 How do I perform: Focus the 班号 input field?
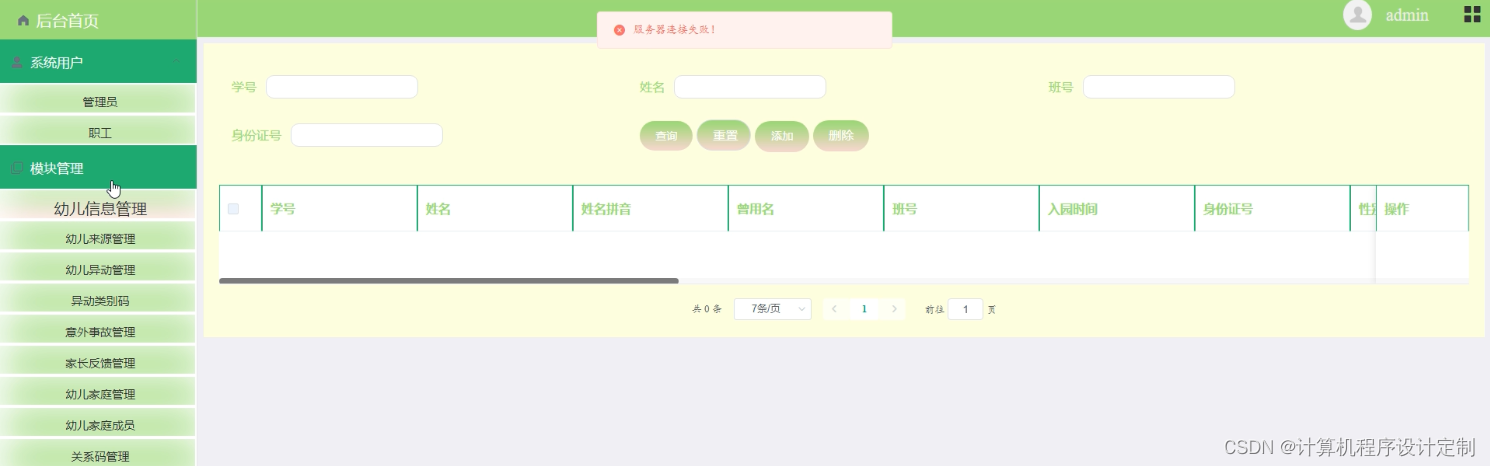point(1159,87)
